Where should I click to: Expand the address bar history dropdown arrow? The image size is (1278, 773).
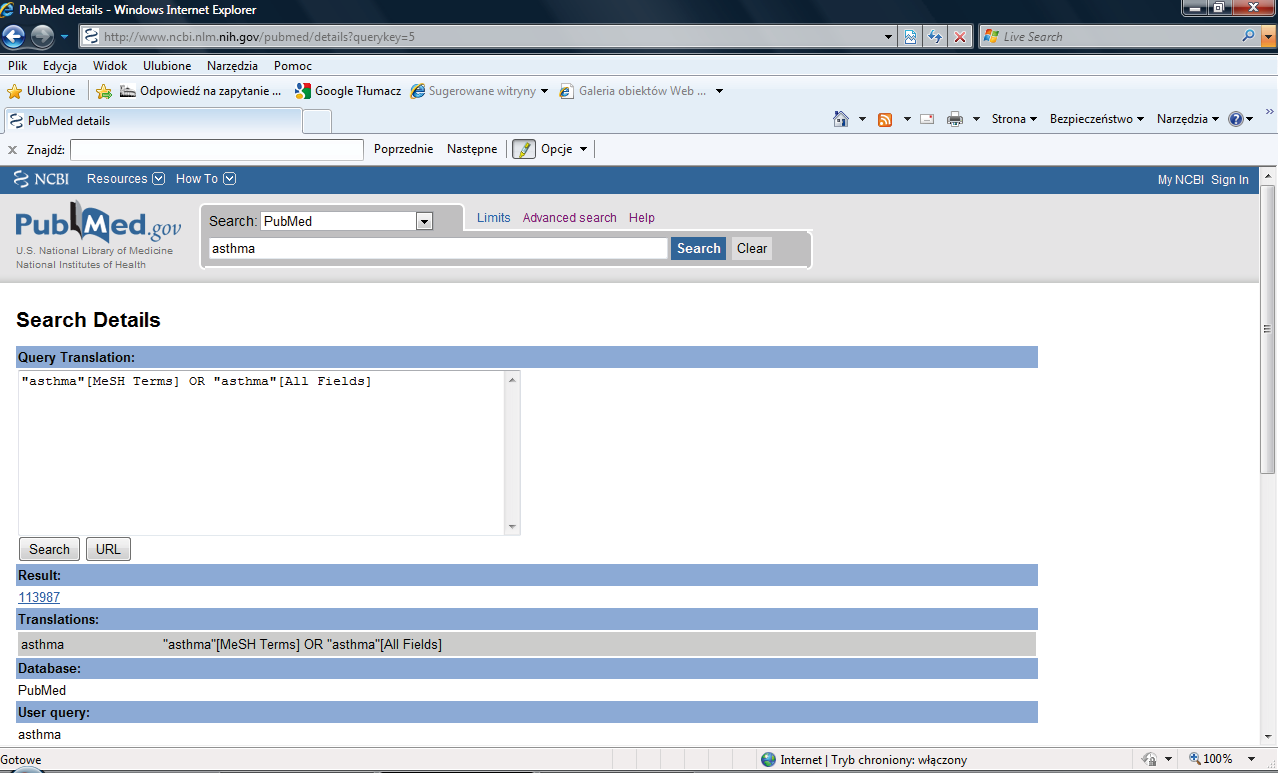coord(890,37)
